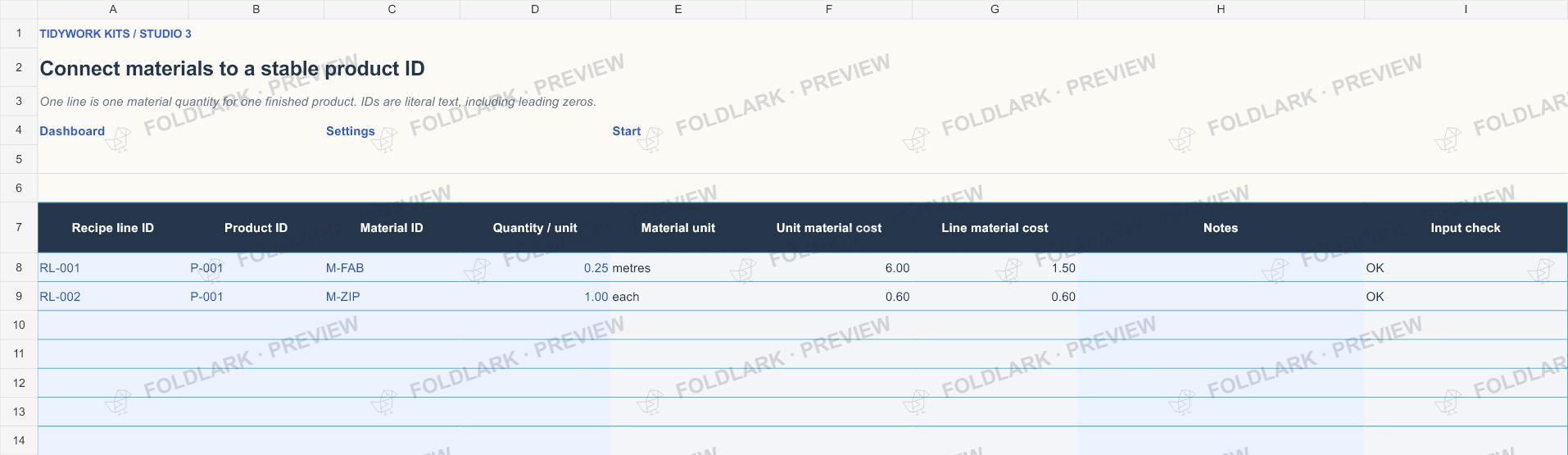The height and width of the screenshot is (455, 1568).
Task: Select the Quantity / unit header cell
Action: (x=535, y=228)
